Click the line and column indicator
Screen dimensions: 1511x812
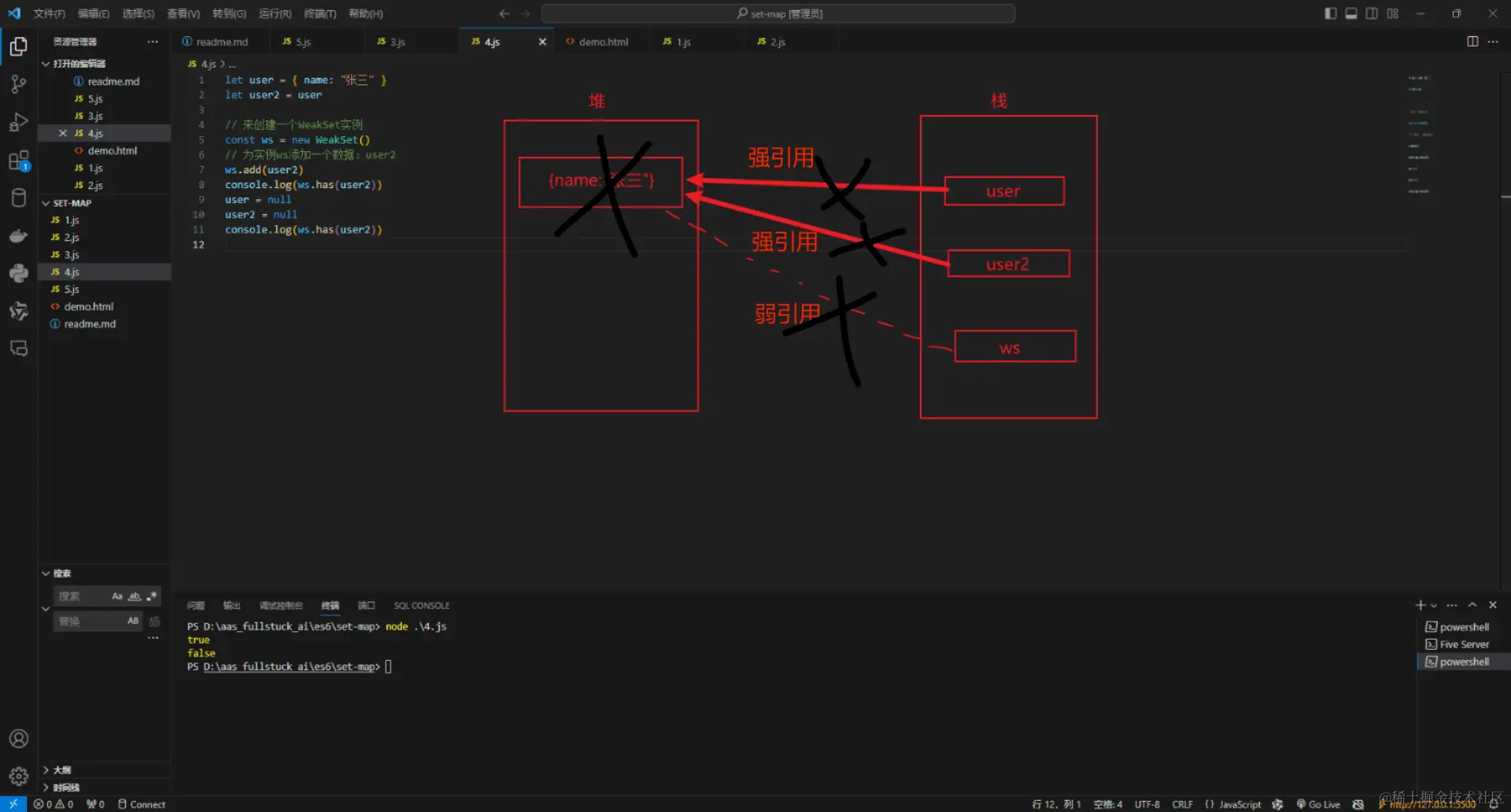coord(1056,804)
